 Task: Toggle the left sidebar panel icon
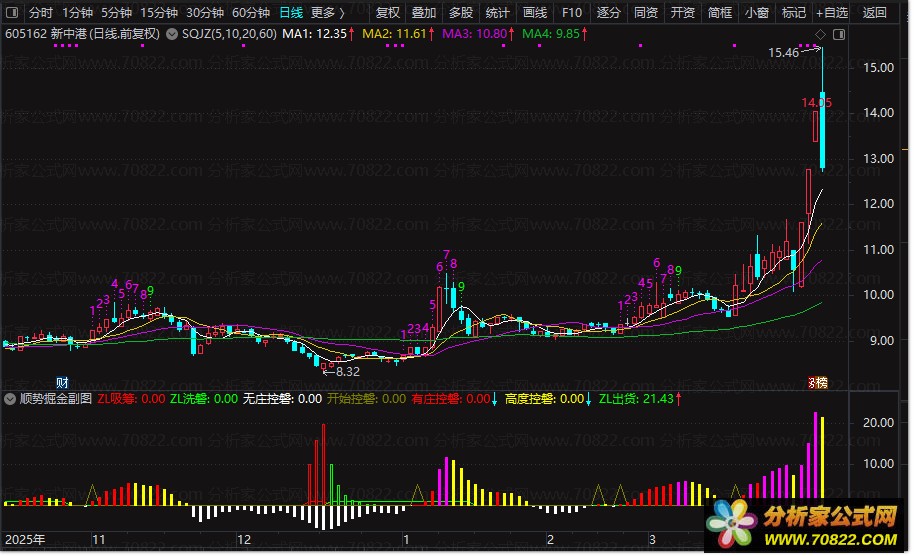(11, 12)
